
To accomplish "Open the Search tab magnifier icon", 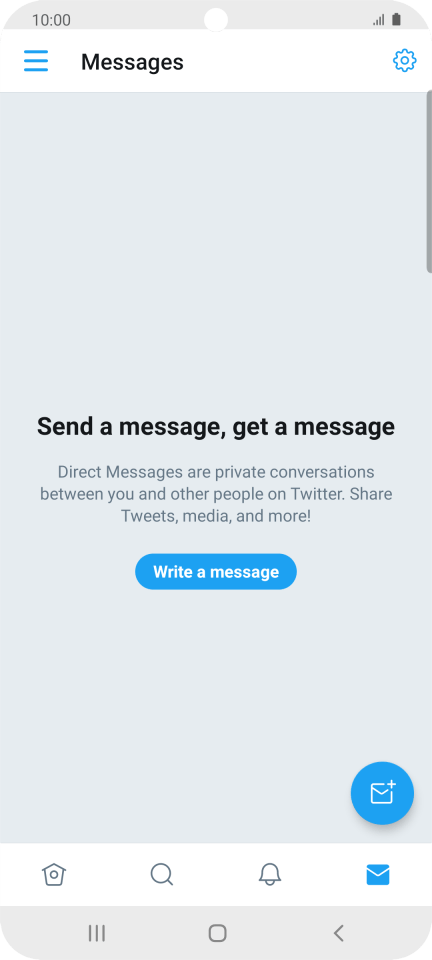I will coord(162,874).
